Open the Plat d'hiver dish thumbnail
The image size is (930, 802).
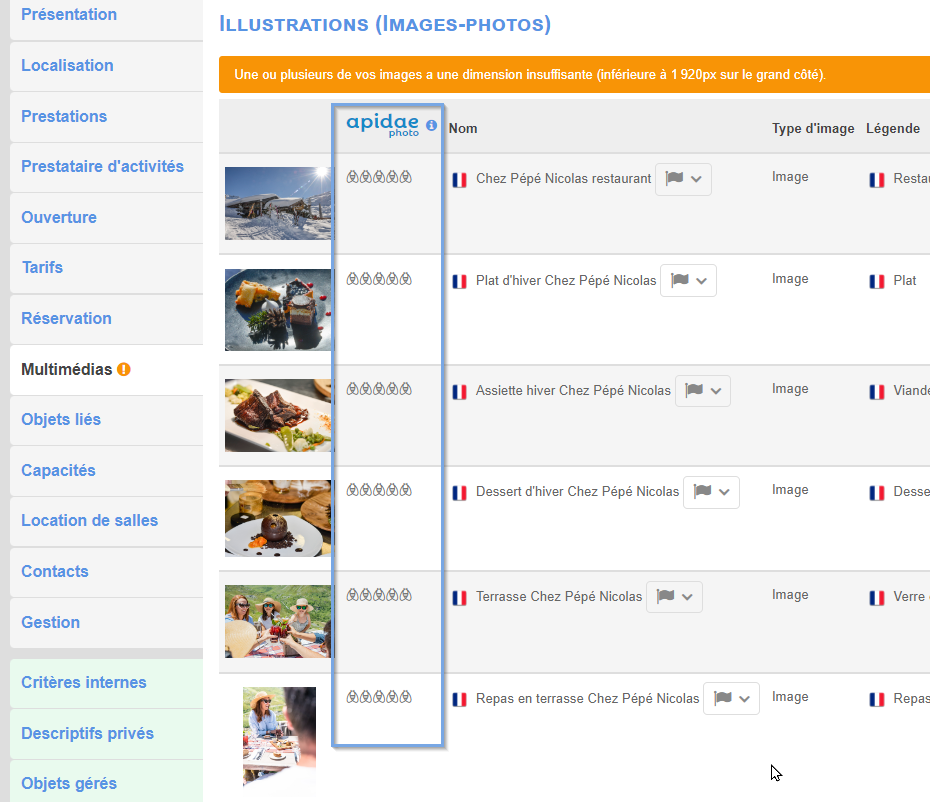coord(278,310)
